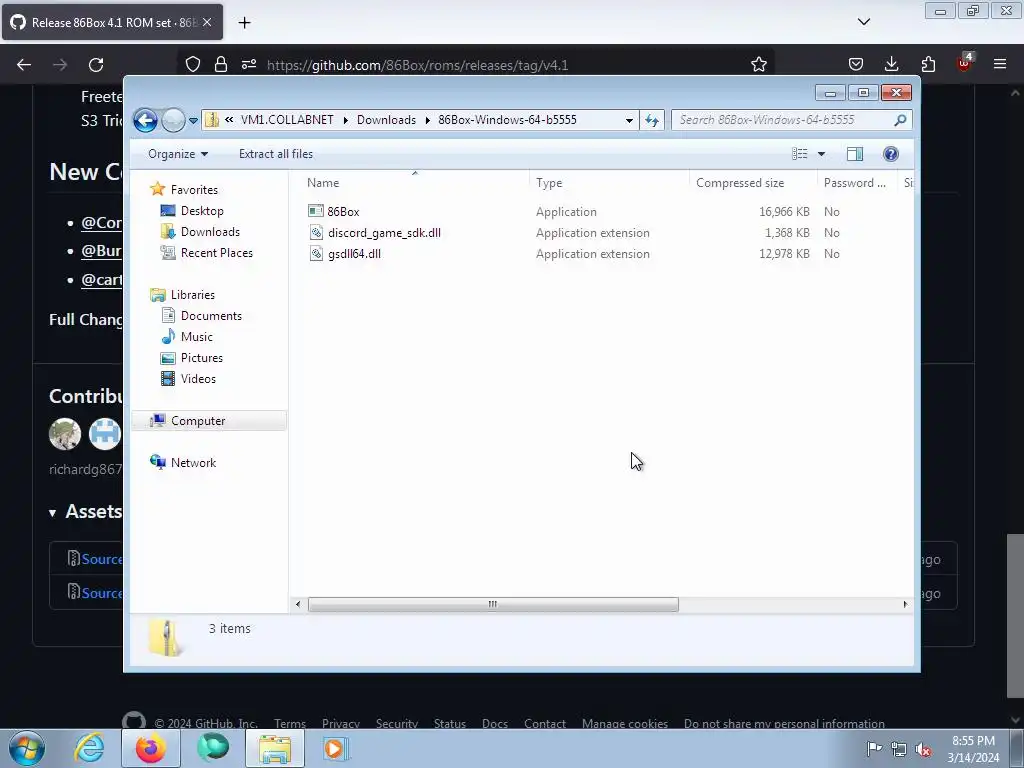Open Explorer recent locations dropdown arrow
This screenshot has height=768, width=1024.
click(x=193, y=120)
